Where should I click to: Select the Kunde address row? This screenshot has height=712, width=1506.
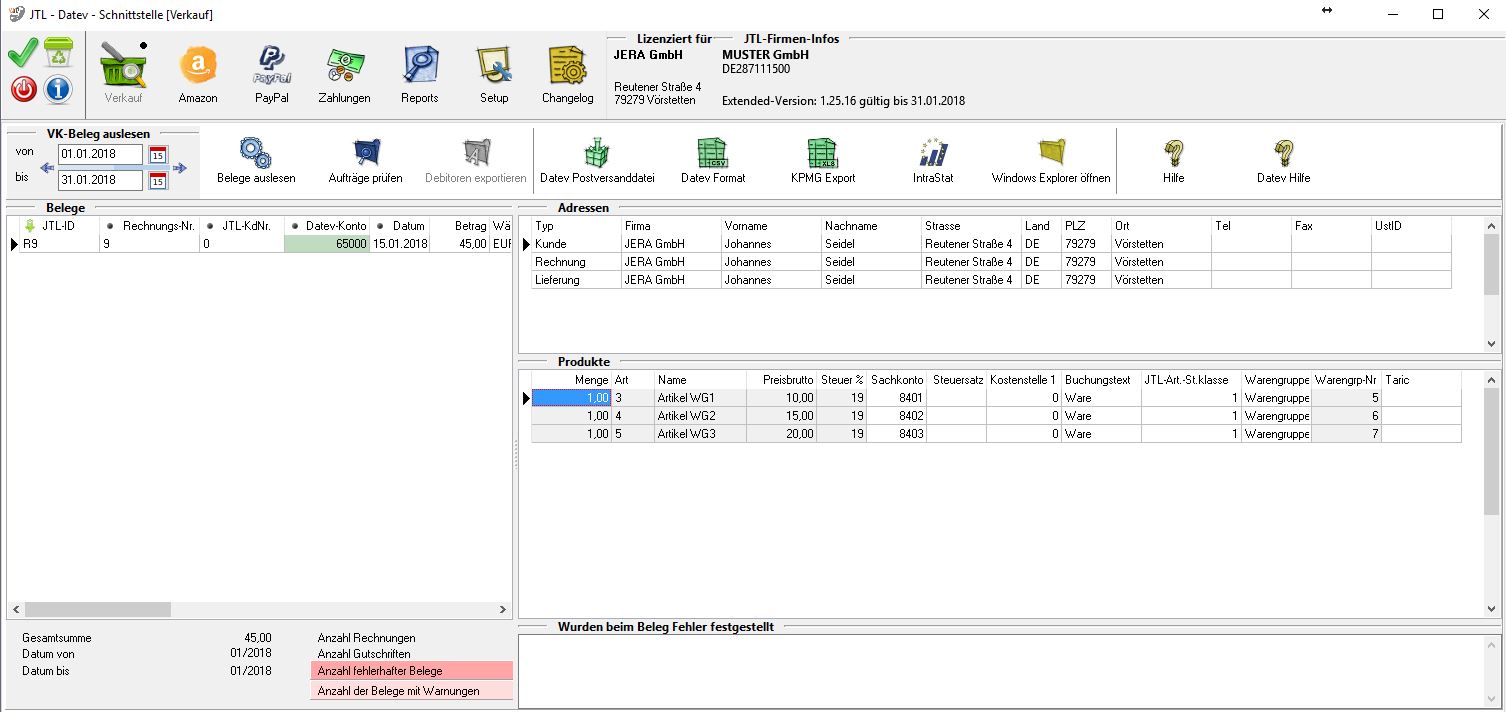[x=991, y=244]
